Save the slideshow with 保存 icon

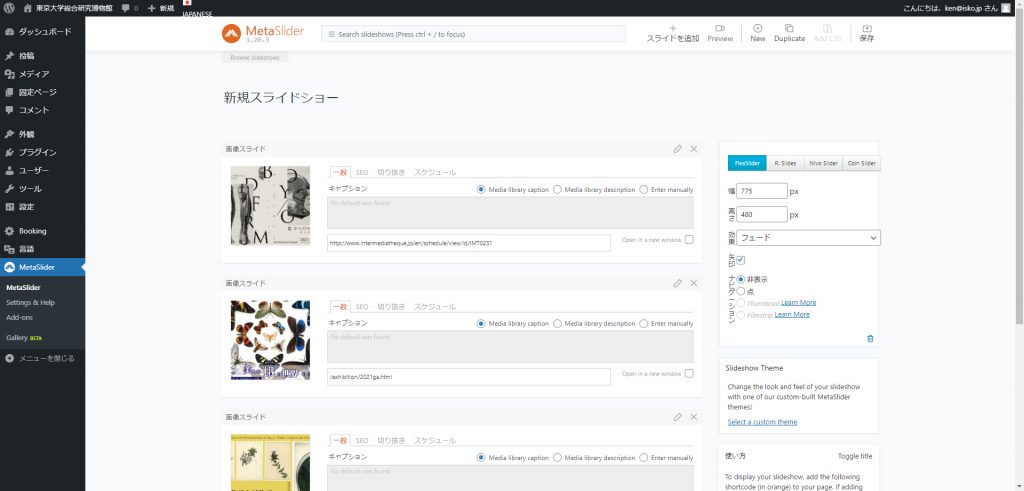tap(866, 29)
